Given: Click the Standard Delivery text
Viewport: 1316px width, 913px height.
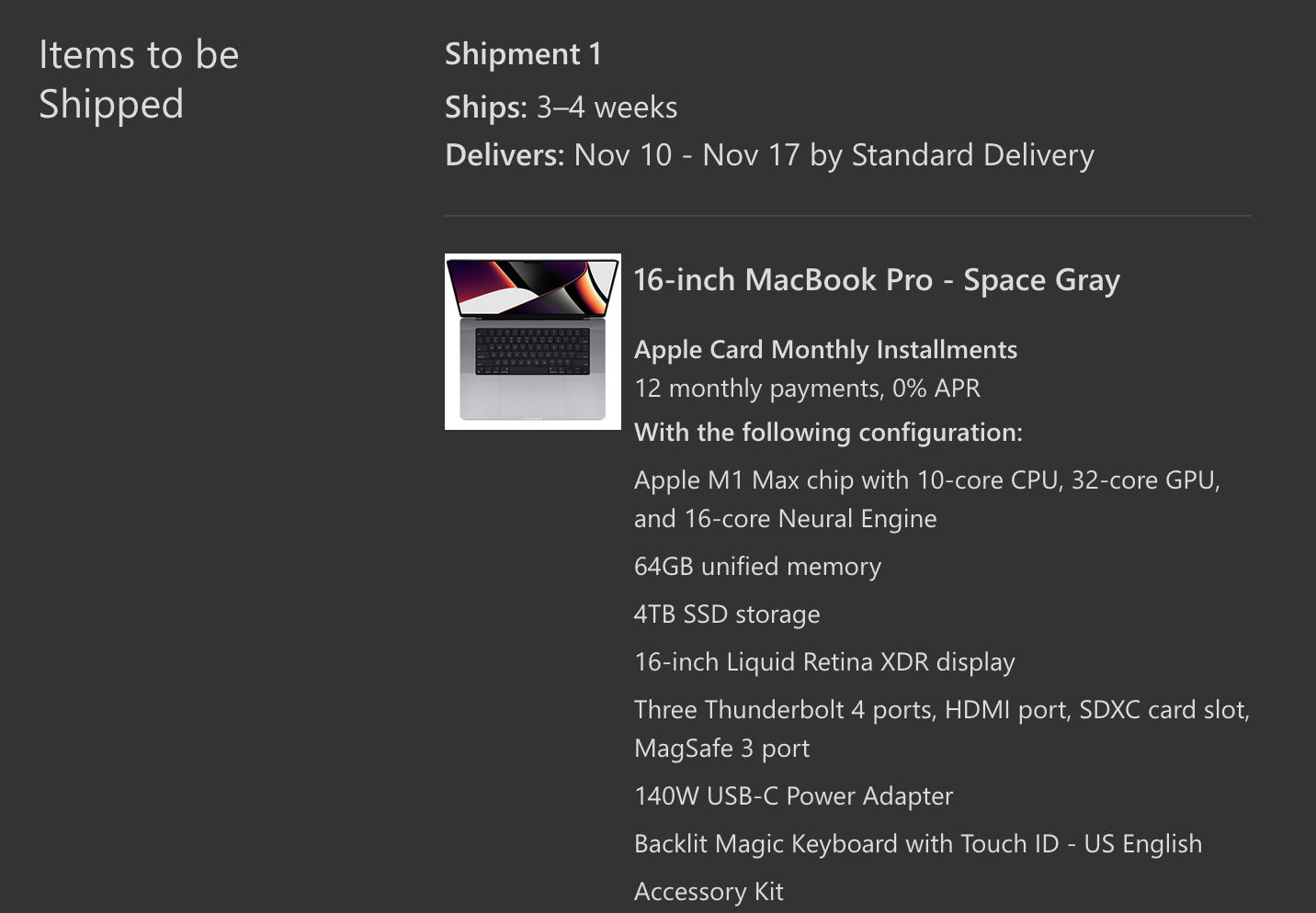Looking at the screenshot, I should pyautogui.click(x=972, y=155).
